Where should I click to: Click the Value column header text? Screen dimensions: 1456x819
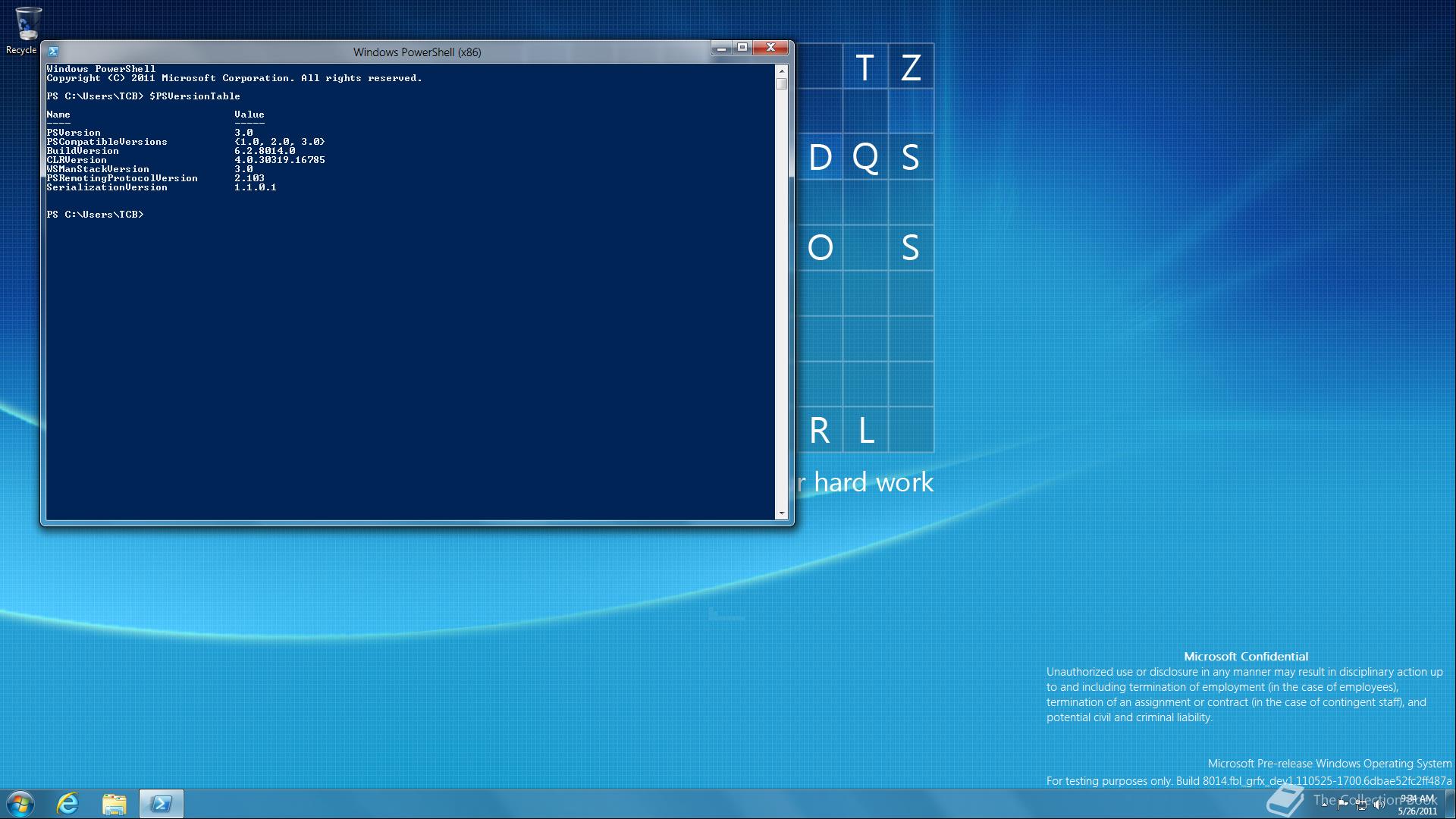click(249, 115)
